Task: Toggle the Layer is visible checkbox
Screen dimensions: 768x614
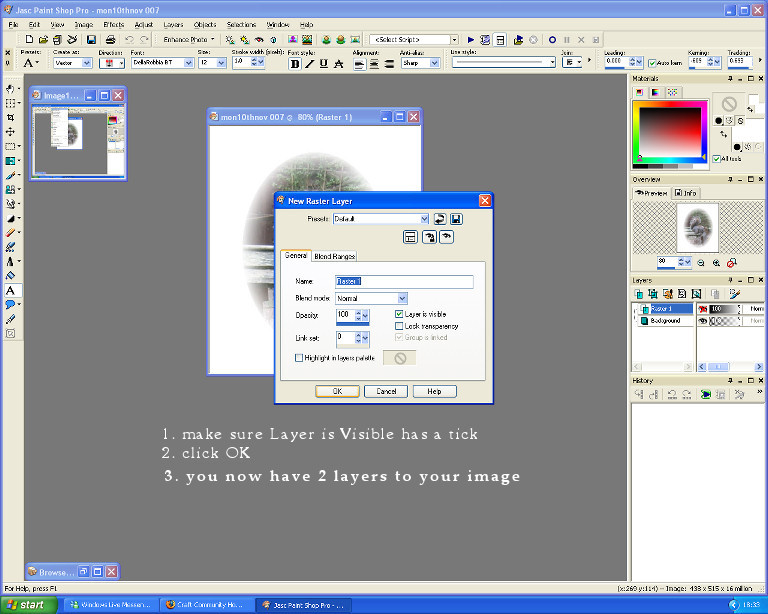Action: click(x=399, y=314)
